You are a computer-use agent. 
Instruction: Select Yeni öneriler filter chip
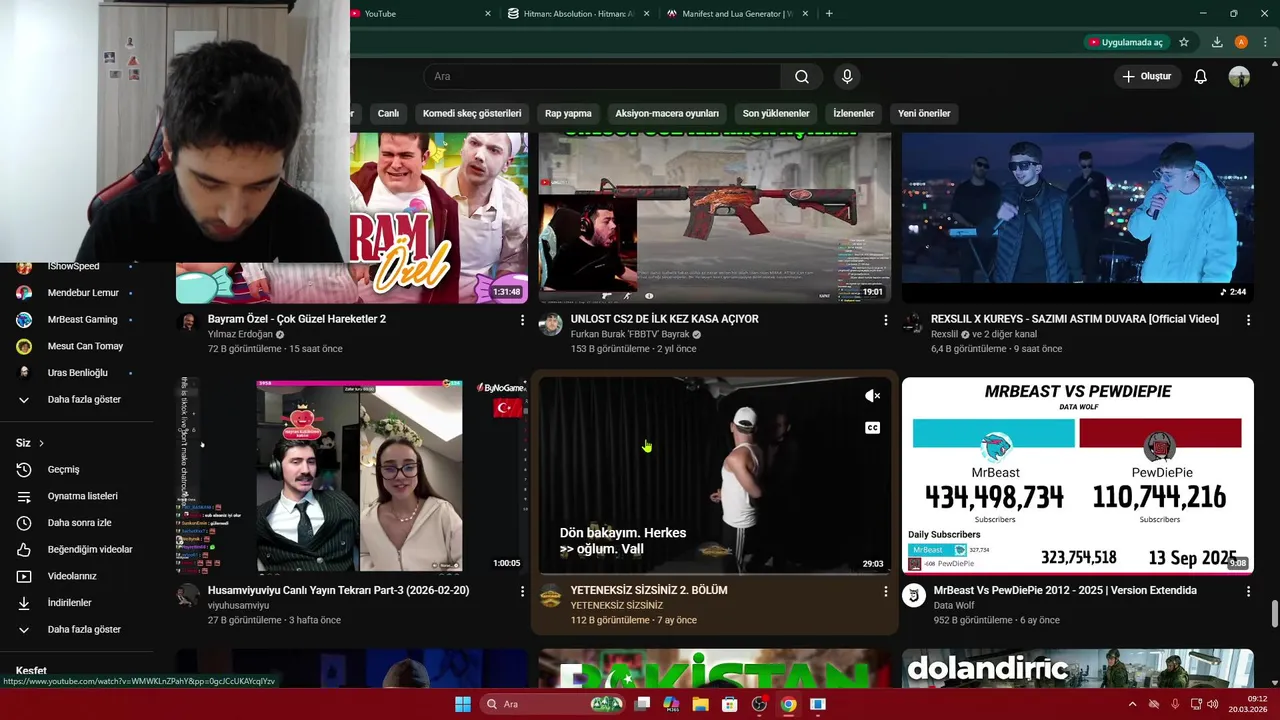coord(924,114)
